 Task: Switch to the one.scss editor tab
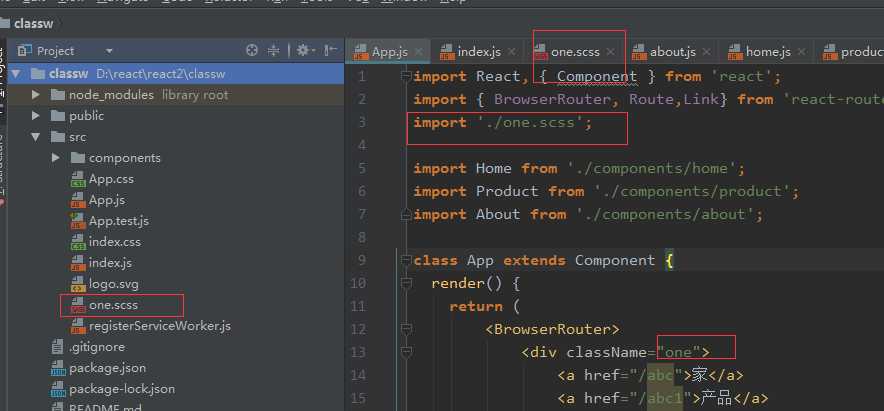pyautogui.click(x=575, y=51)
